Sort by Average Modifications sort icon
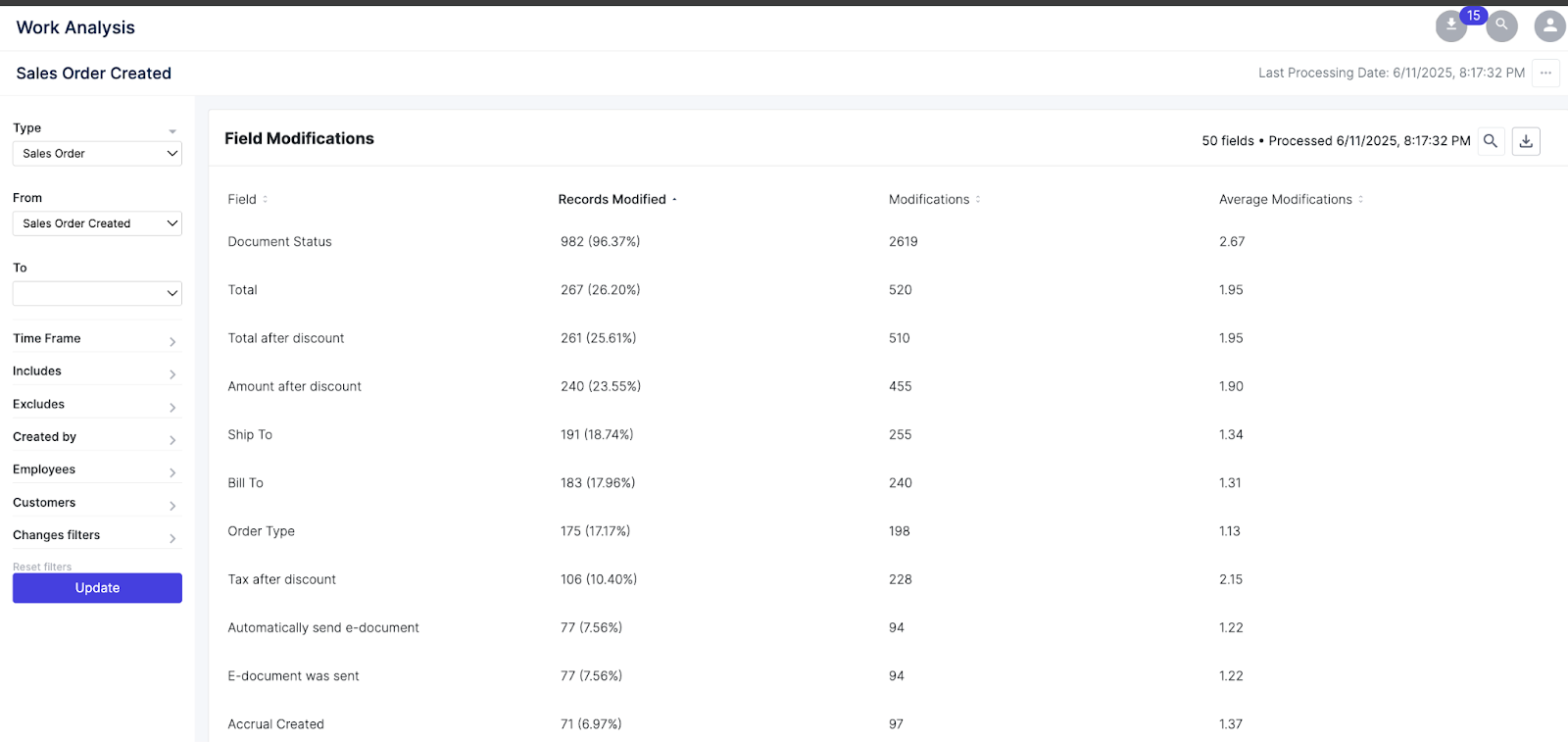 pos(1360,199)
